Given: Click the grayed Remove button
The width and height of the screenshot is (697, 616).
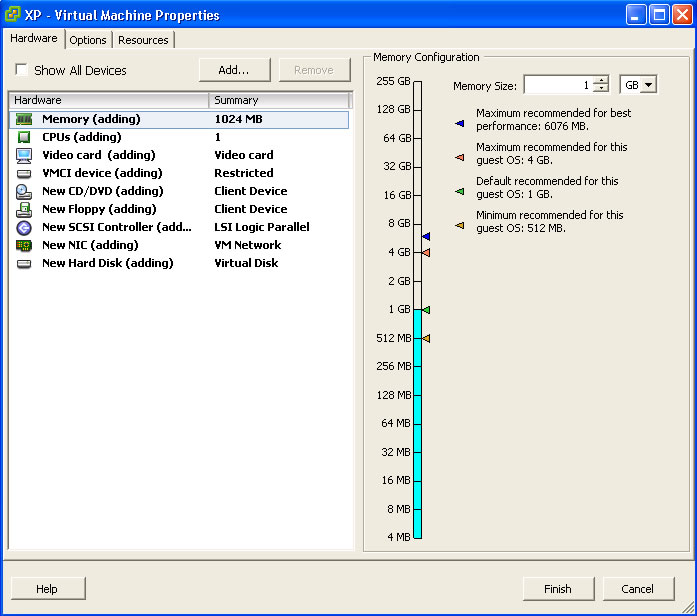Looking at the screenshot, I should coord(314,70).
